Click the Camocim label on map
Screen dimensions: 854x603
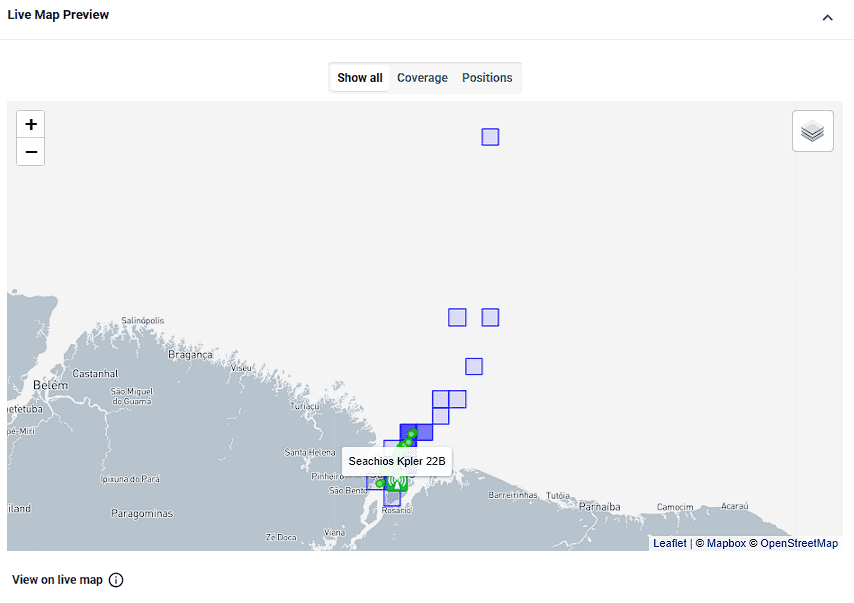coord(675,507)
